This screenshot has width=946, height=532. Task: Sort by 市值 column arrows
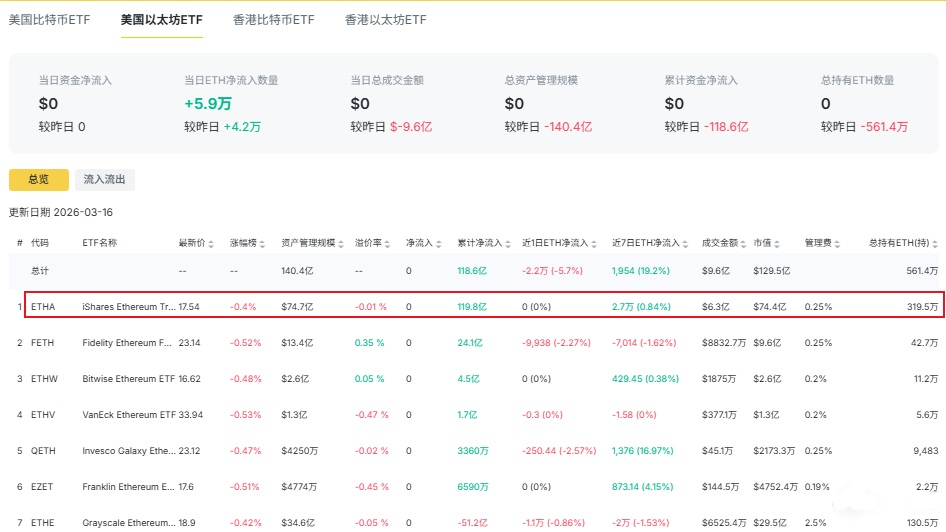point(777,244)
